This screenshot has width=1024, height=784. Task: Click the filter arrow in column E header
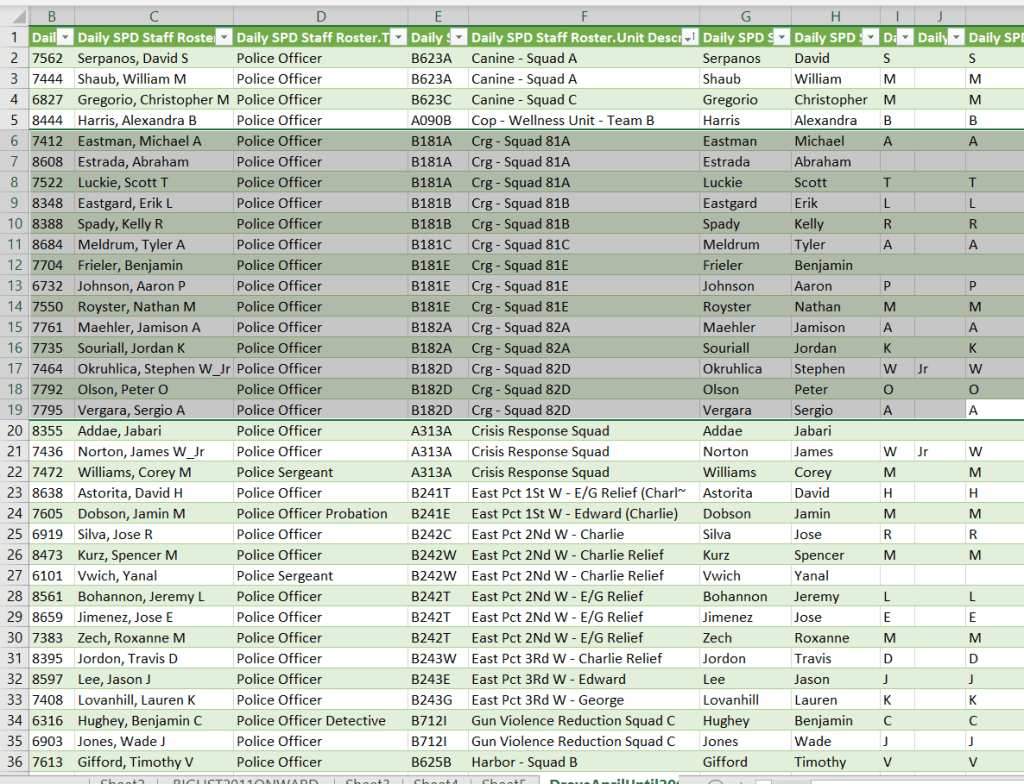[457, 37]
